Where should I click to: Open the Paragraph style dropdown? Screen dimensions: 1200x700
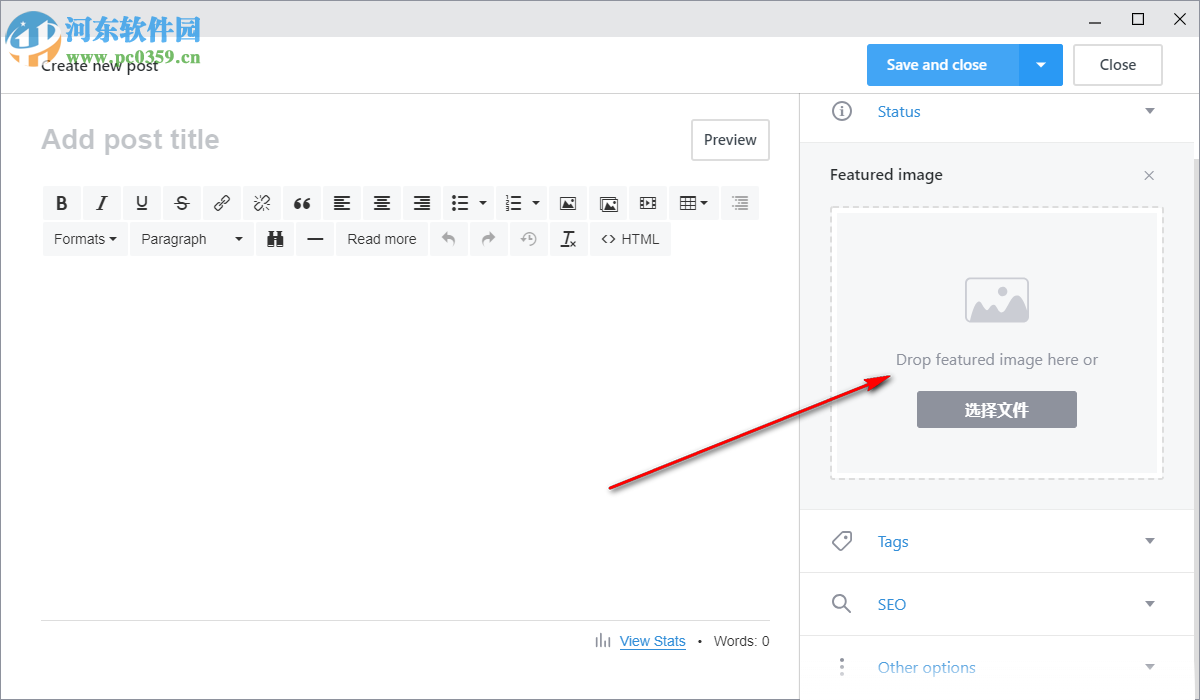192,239
